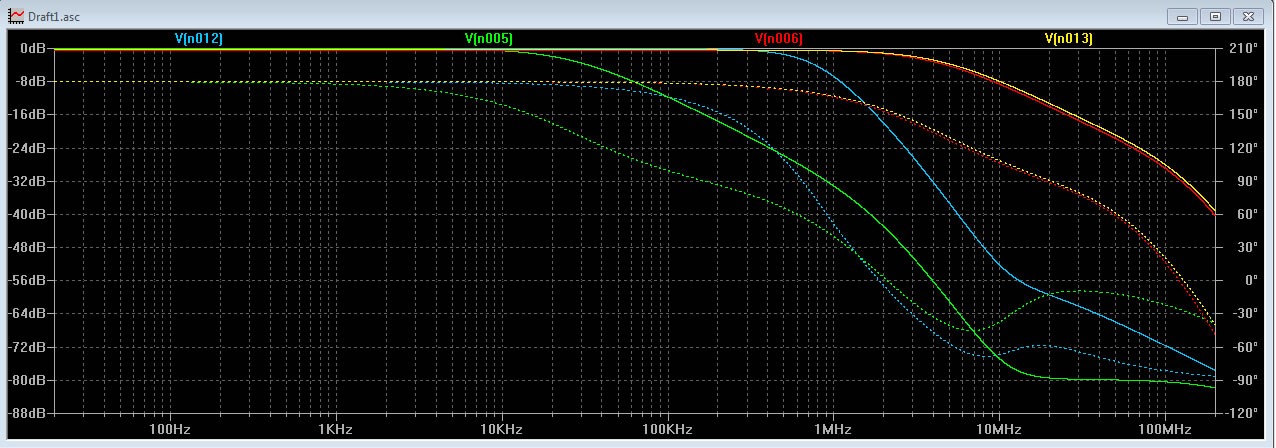Viewport: 1276px width, 448px height.
Task: Click the 10KHz frequency axis label
Action: 501,430
